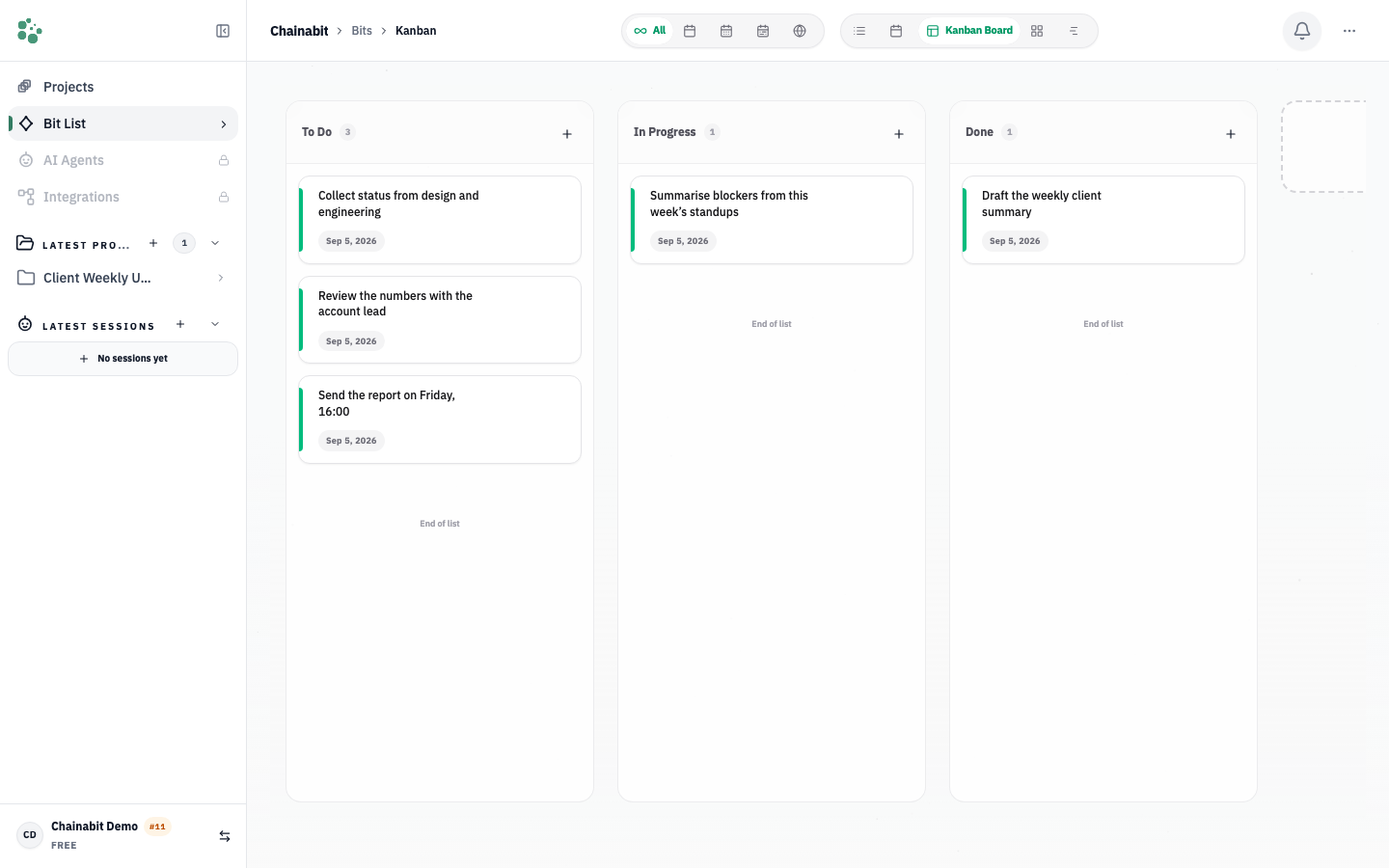Go to Bits breadcrumb
The height and width of the screenshot is (868, 1389).
362,31
